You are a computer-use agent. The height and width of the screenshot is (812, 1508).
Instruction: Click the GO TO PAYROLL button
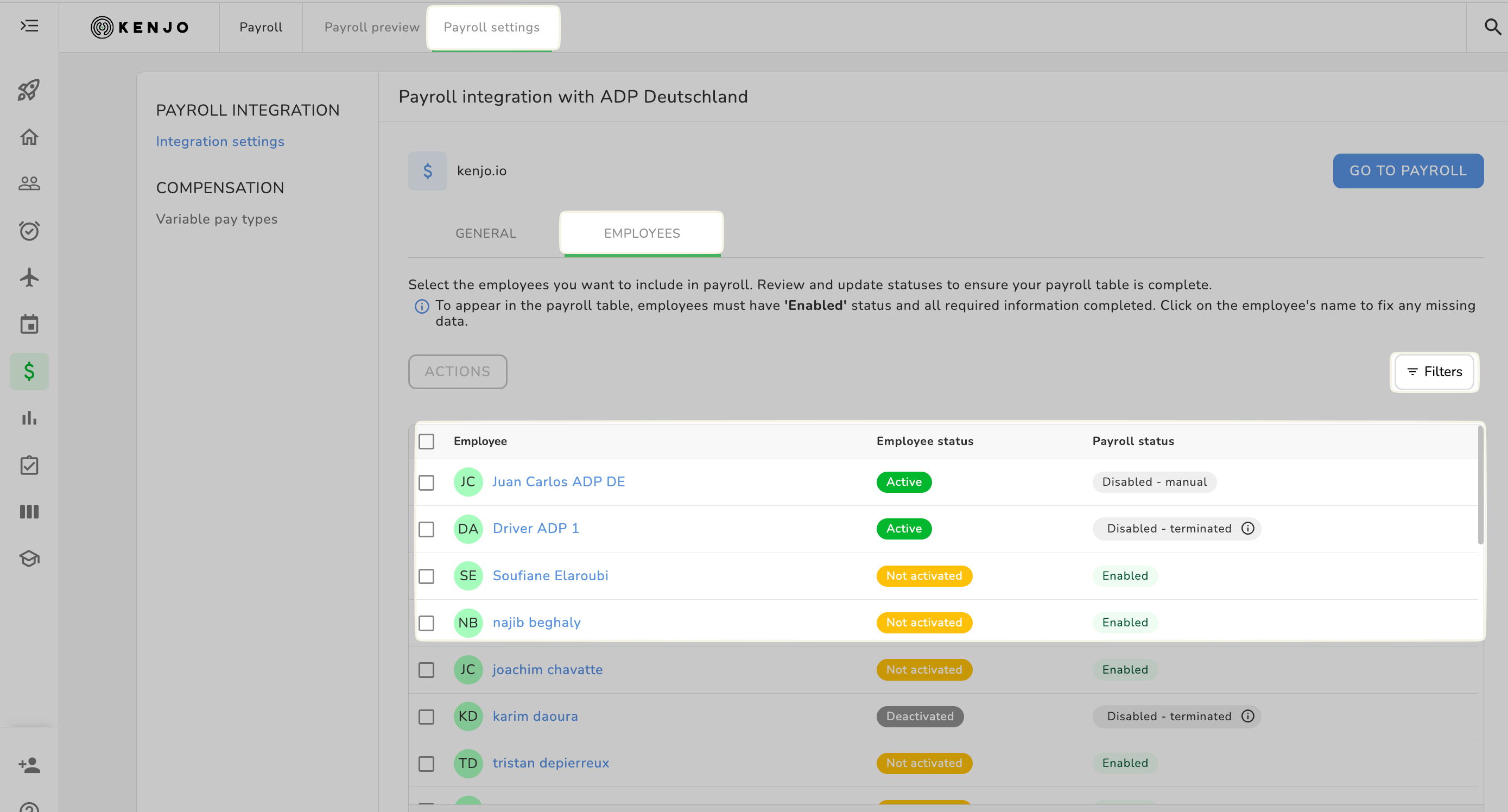pyautogui.click(x=1408, y=170)
